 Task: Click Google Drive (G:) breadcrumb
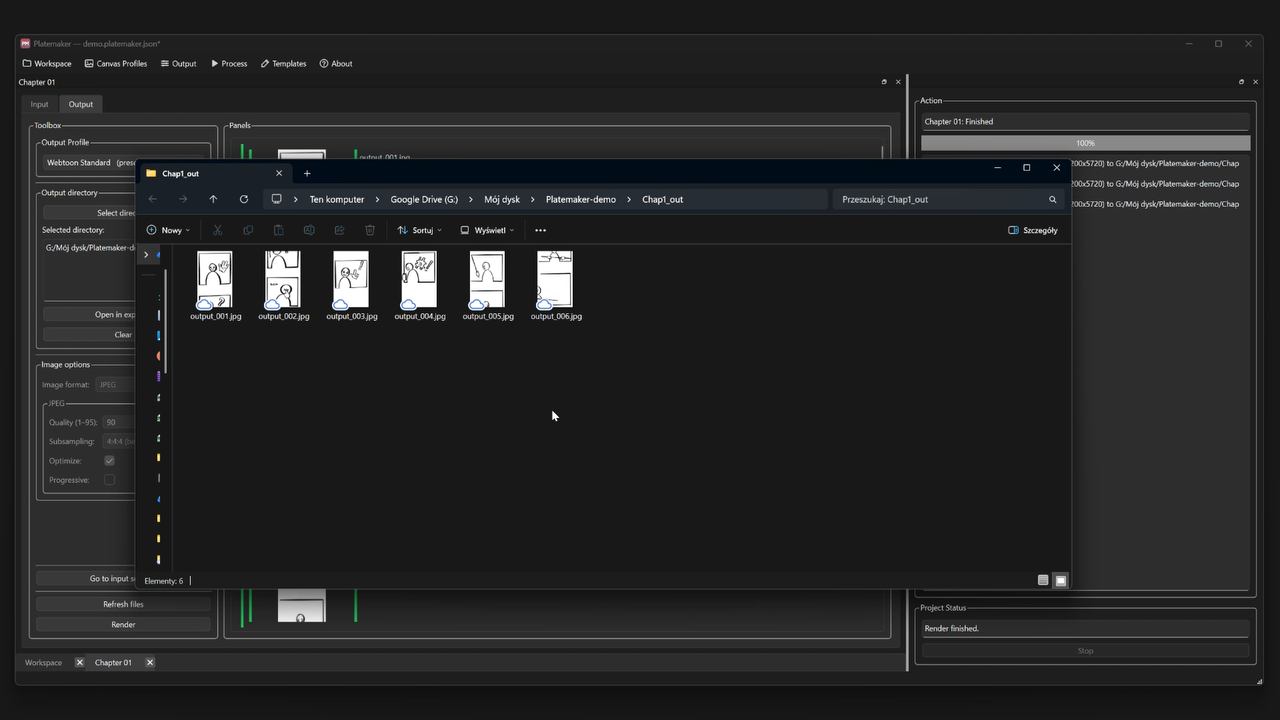424,199
